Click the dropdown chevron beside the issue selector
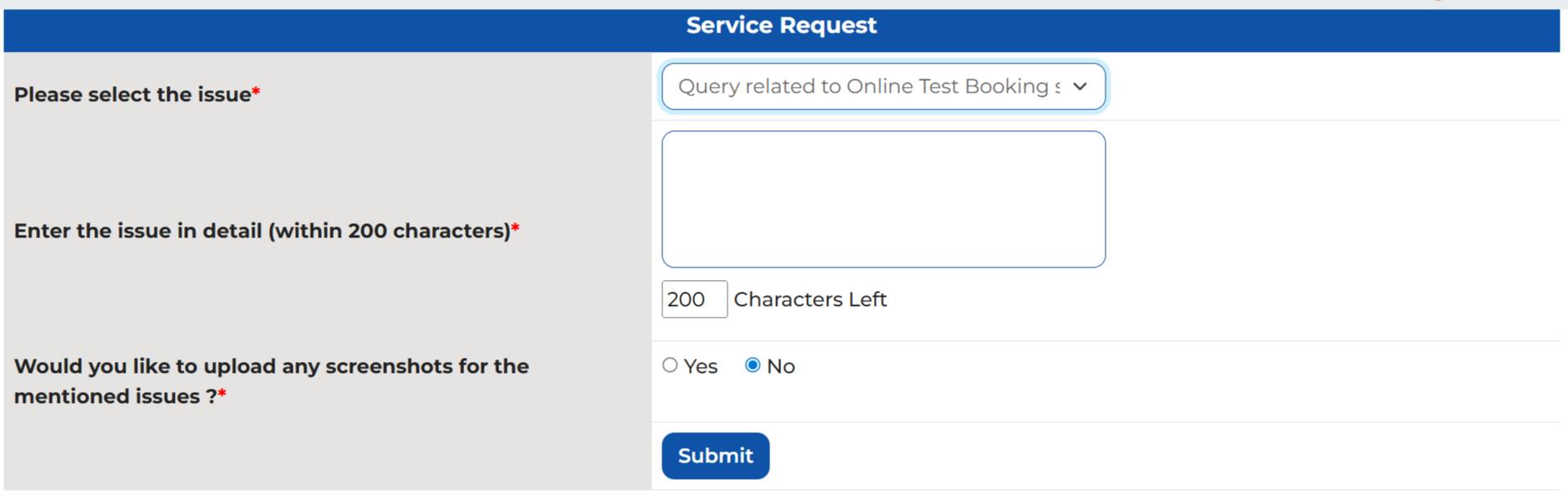This screenshot has width=1568, height=500. click(1080, 86)
